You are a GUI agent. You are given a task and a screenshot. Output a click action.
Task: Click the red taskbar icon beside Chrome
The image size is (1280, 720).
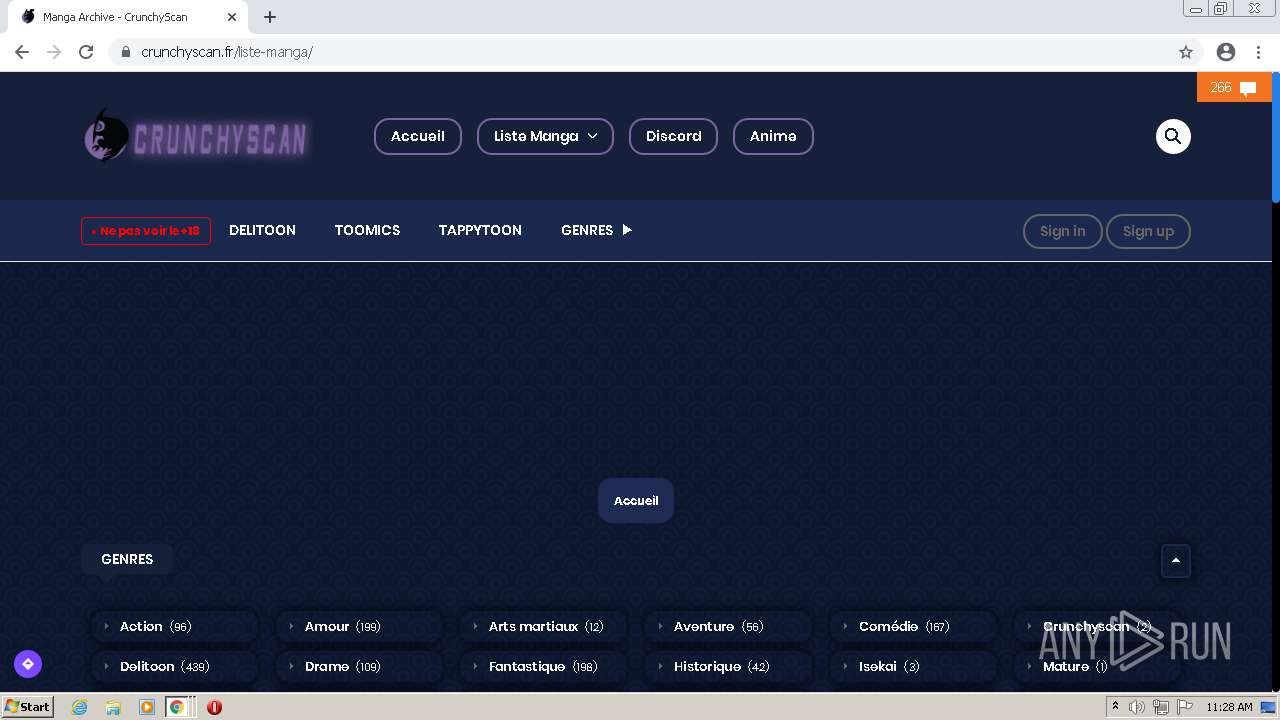point(214,707)
